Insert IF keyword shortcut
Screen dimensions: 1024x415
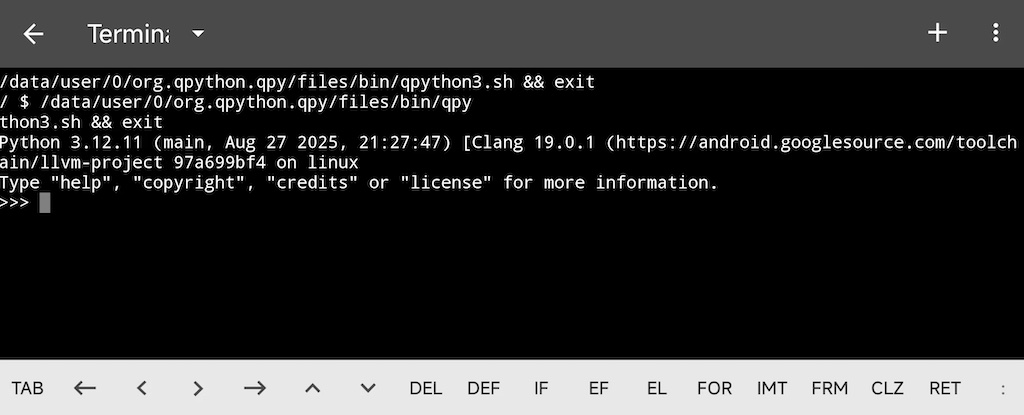541,388
